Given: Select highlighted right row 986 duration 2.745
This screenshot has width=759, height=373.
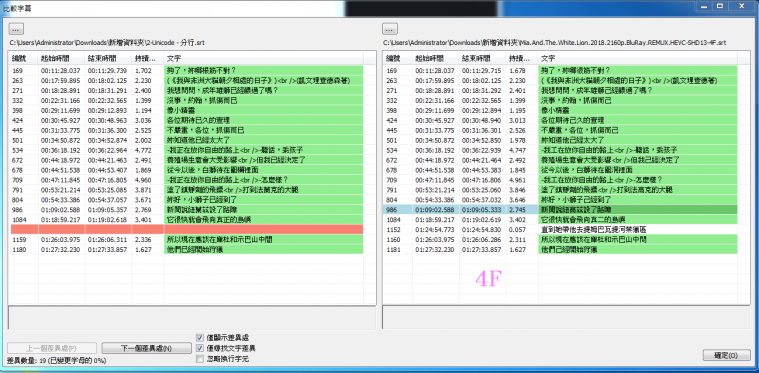Looking at the screenshot, I should click(561, 209).
